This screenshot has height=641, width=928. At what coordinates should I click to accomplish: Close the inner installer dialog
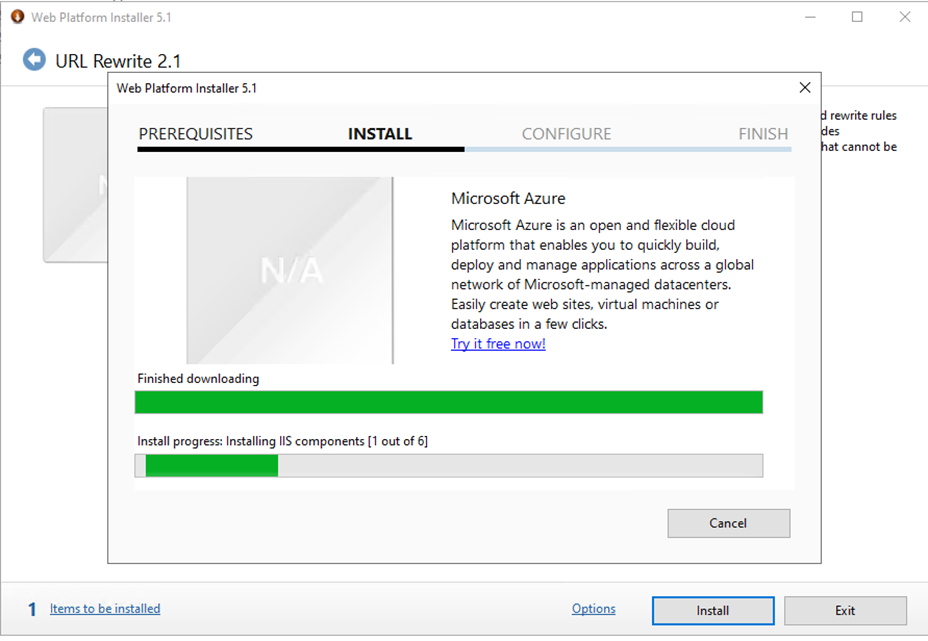(x=804, y=88)
